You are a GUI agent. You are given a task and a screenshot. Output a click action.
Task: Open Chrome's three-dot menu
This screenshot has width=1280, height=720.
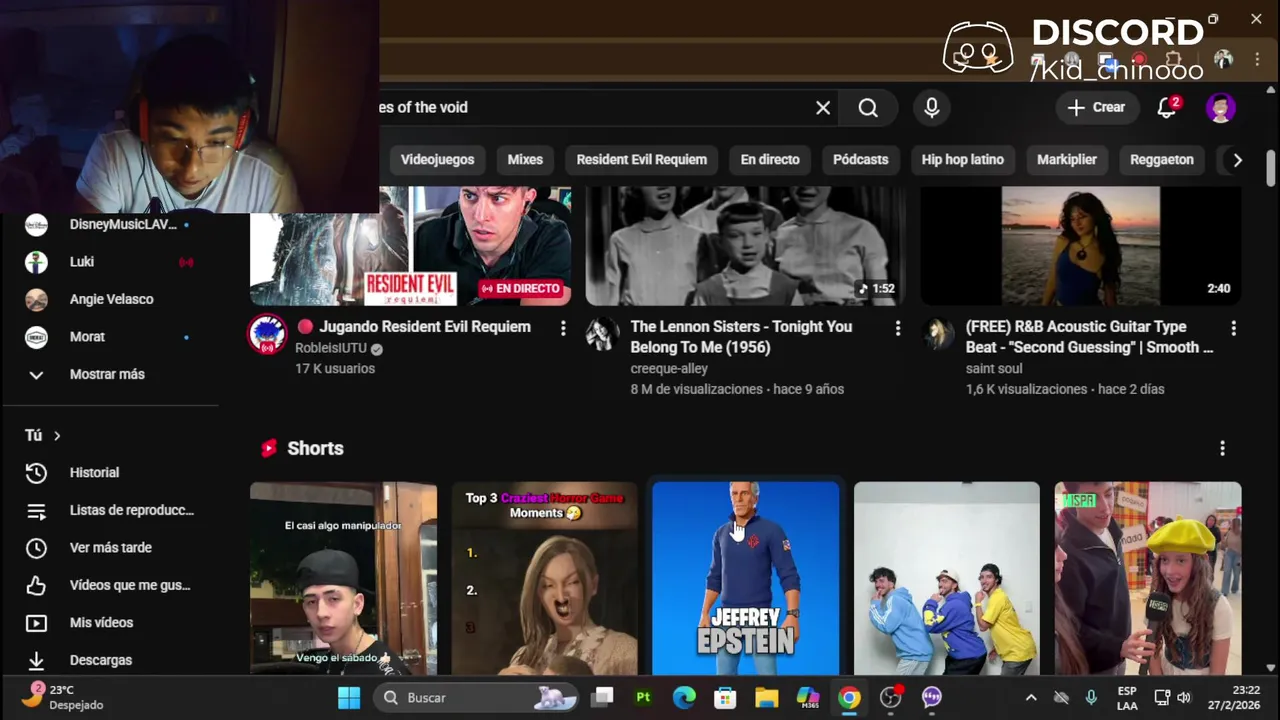[x=1257, y=60]
